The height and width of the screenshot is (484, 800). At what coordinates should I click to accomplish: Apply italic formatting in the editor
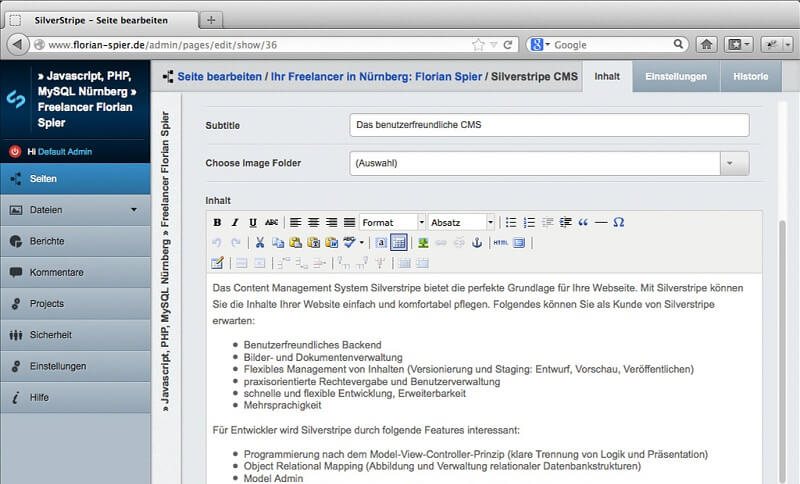[235, 222]
